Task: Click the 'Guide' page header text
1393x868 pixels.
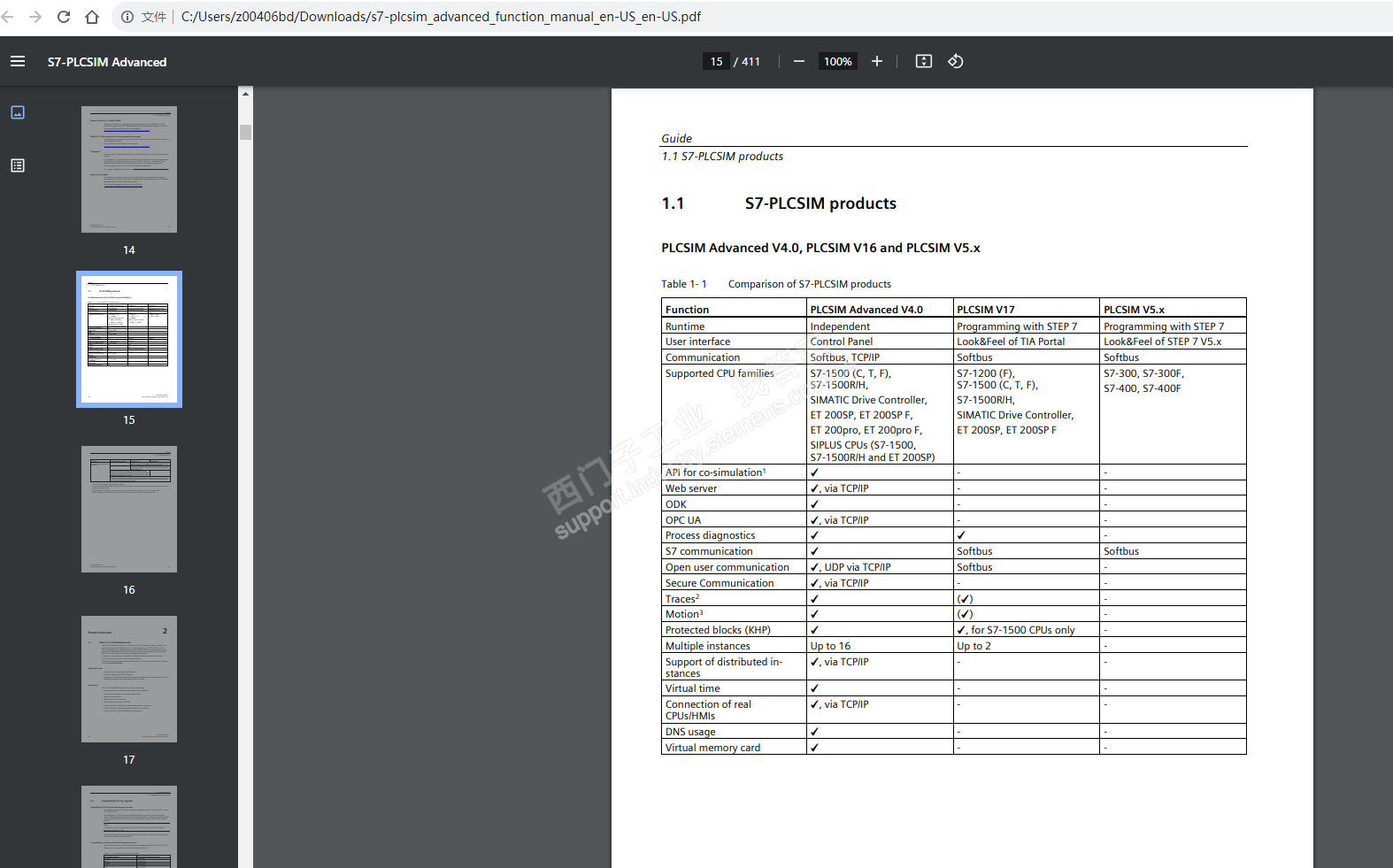Action: (677, 138)
